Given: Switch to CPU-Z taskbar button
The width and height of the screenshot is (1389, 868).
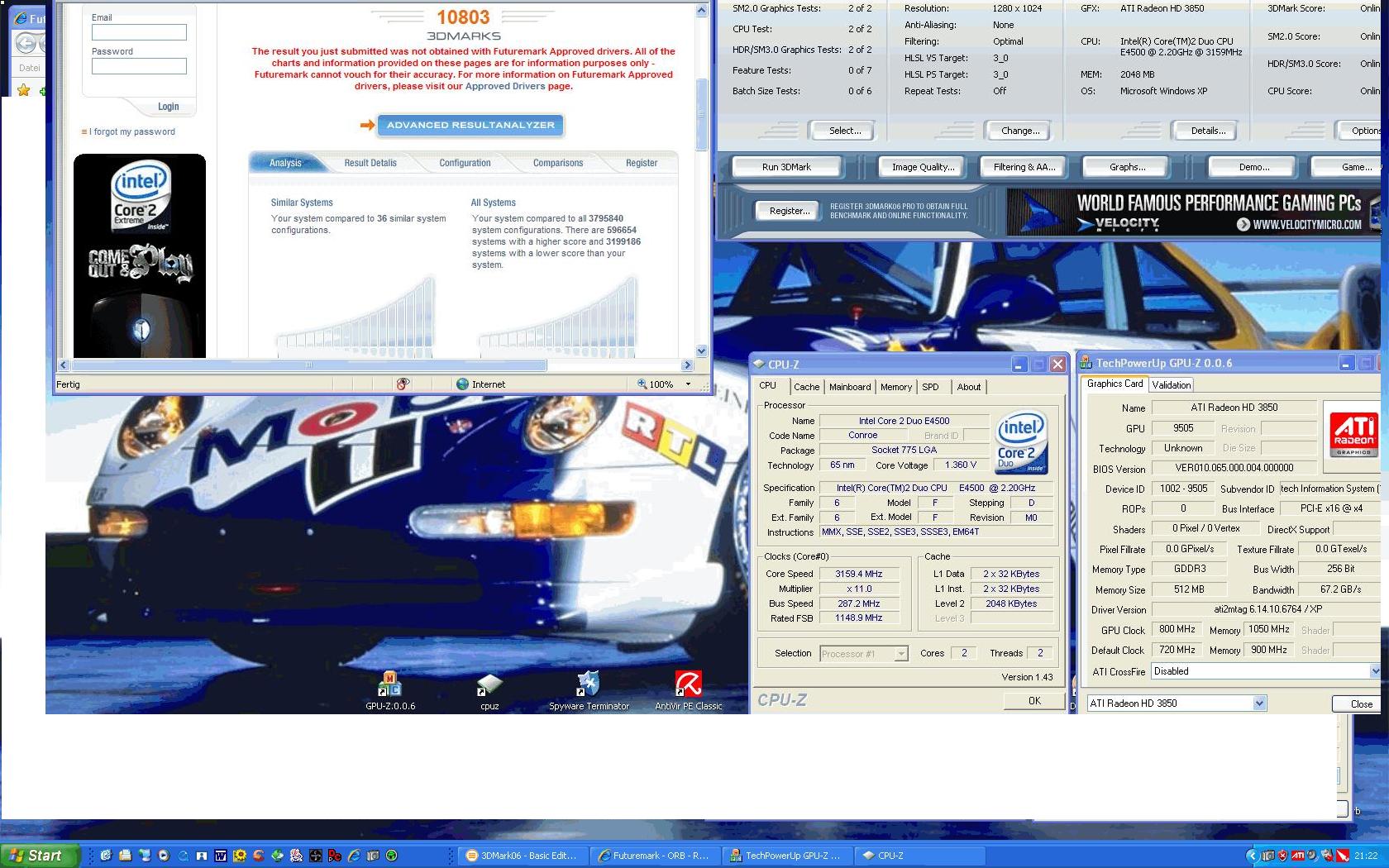Looking at the screenshot, I should point(919,856).
